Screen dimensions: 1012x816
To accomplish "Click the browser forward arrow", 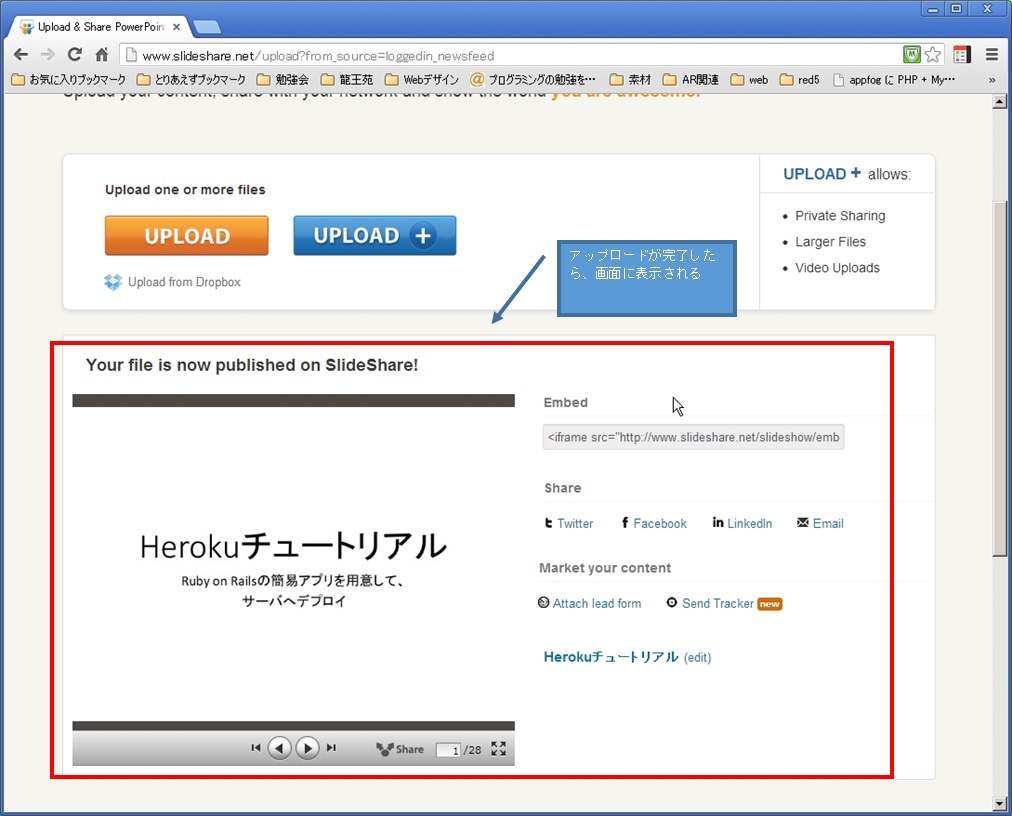I will pos(48,55).
